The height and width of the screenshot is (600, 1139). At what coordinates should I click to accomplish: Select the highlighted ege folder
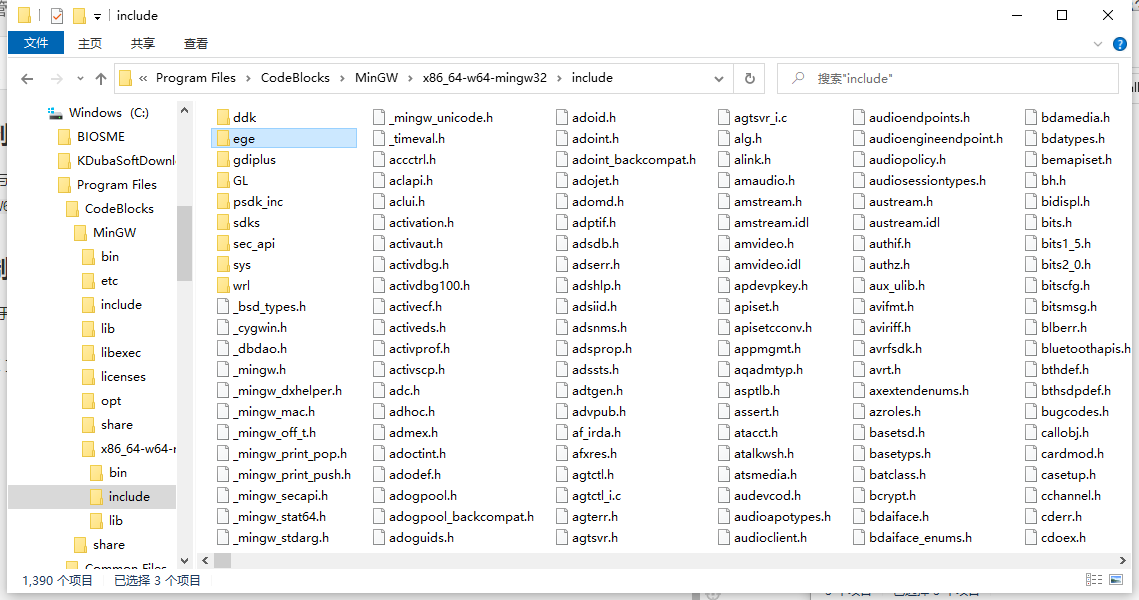point(284,139)
